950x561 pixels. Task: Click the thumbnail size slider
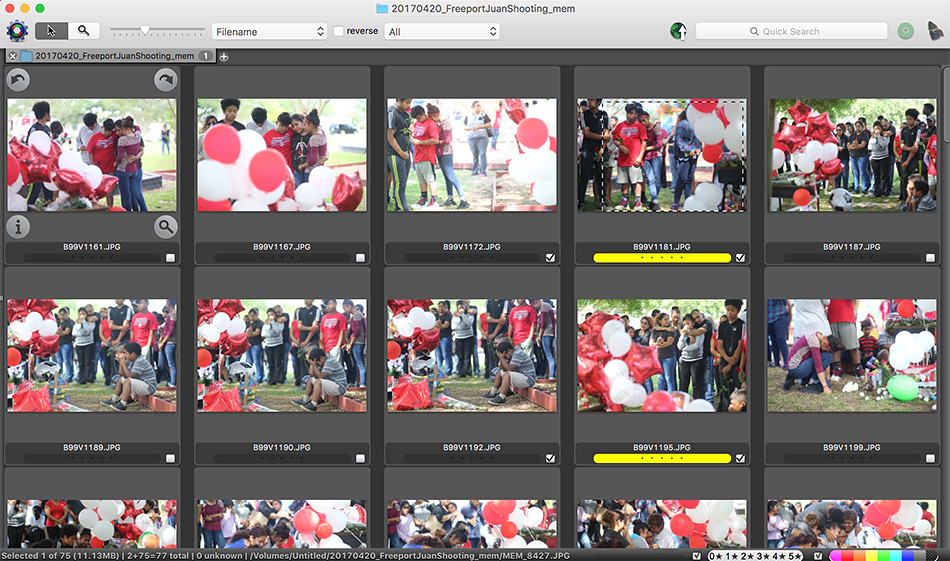[158, 30]
